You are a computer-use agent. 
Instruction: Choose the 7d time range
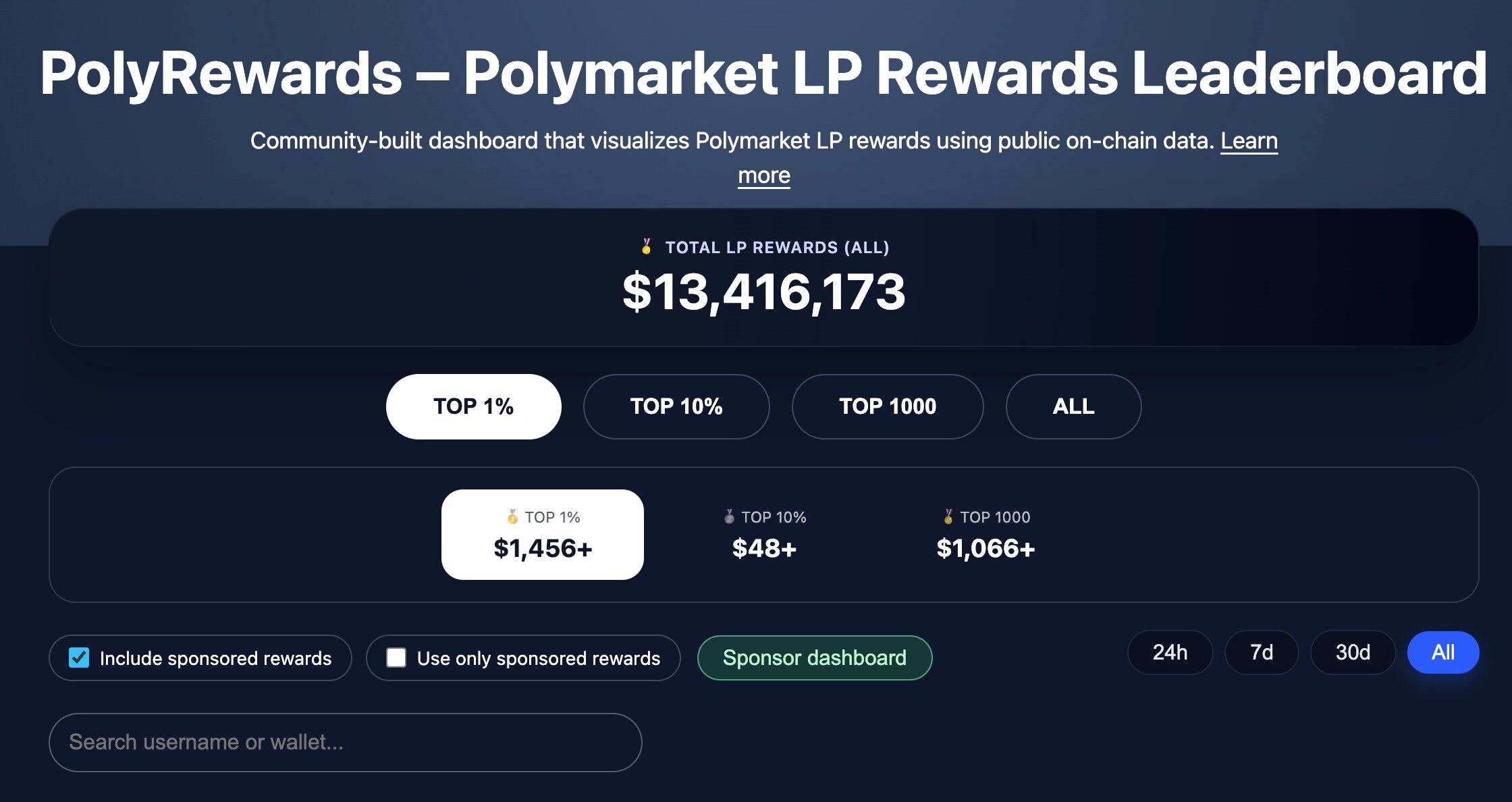(x=1261, y=652)
